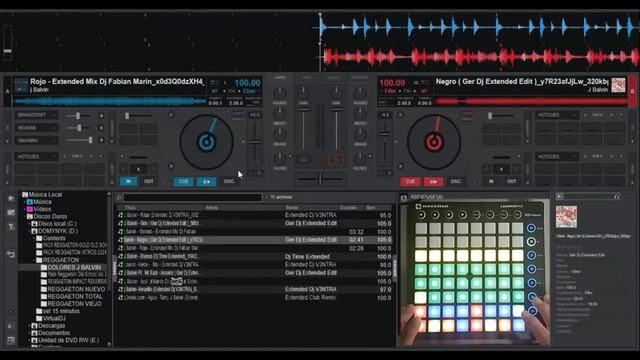Click SYNC on the right deck

[456, 181]
